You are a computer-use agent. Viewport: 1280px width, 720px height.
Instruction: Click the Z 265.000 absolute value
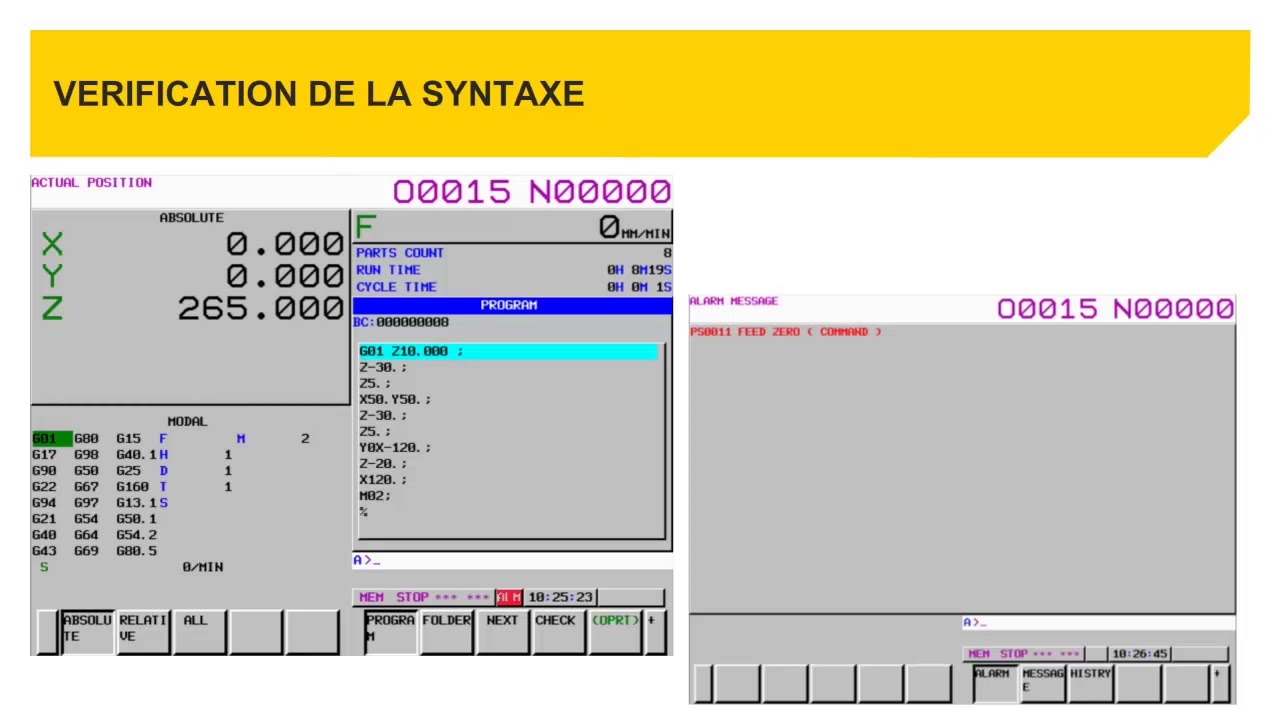[260, 309]
